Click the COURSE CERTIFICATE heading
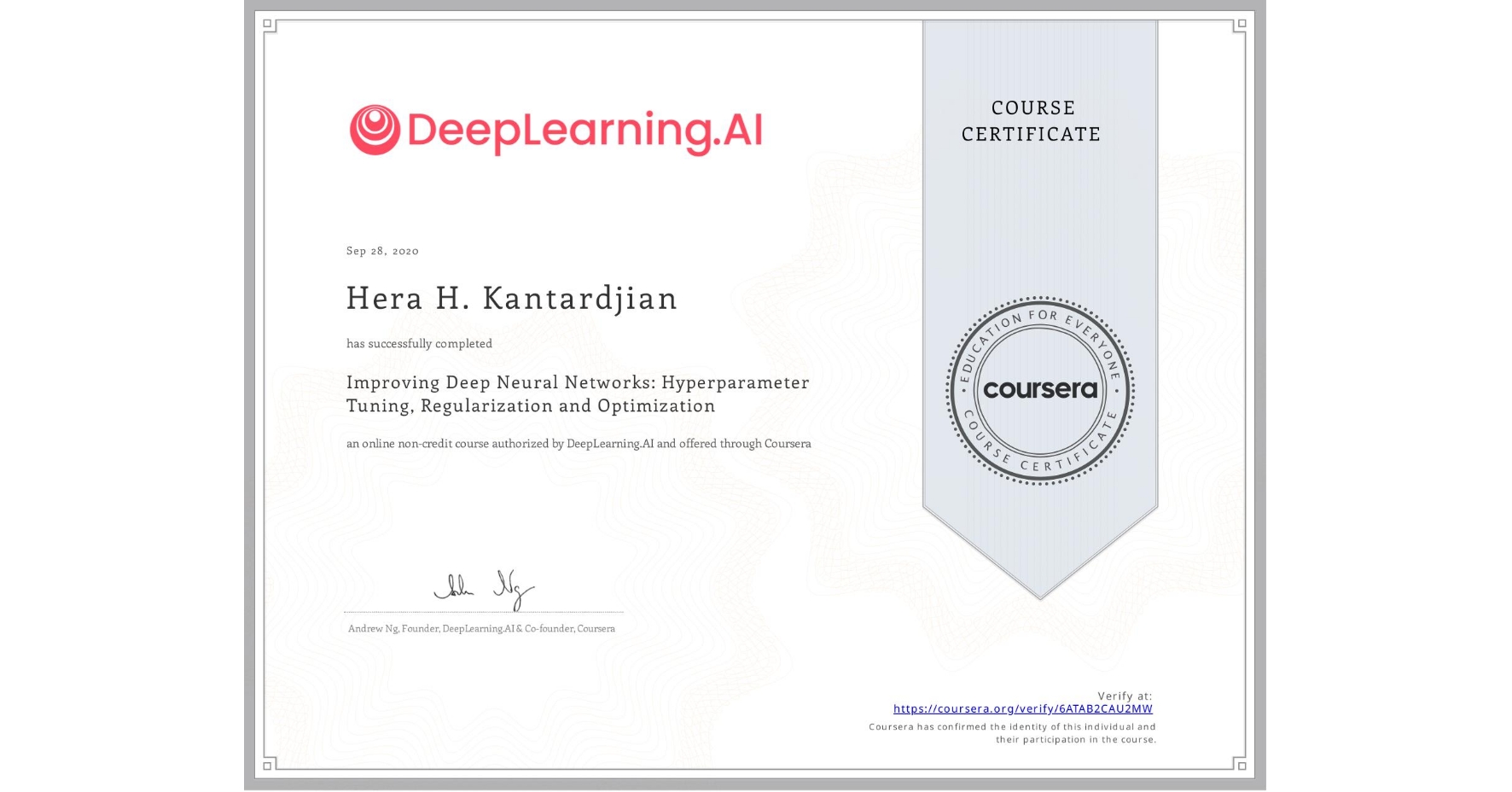Screen dimensions: 1512x792 pyautogui.click(x=1030, y=121)
